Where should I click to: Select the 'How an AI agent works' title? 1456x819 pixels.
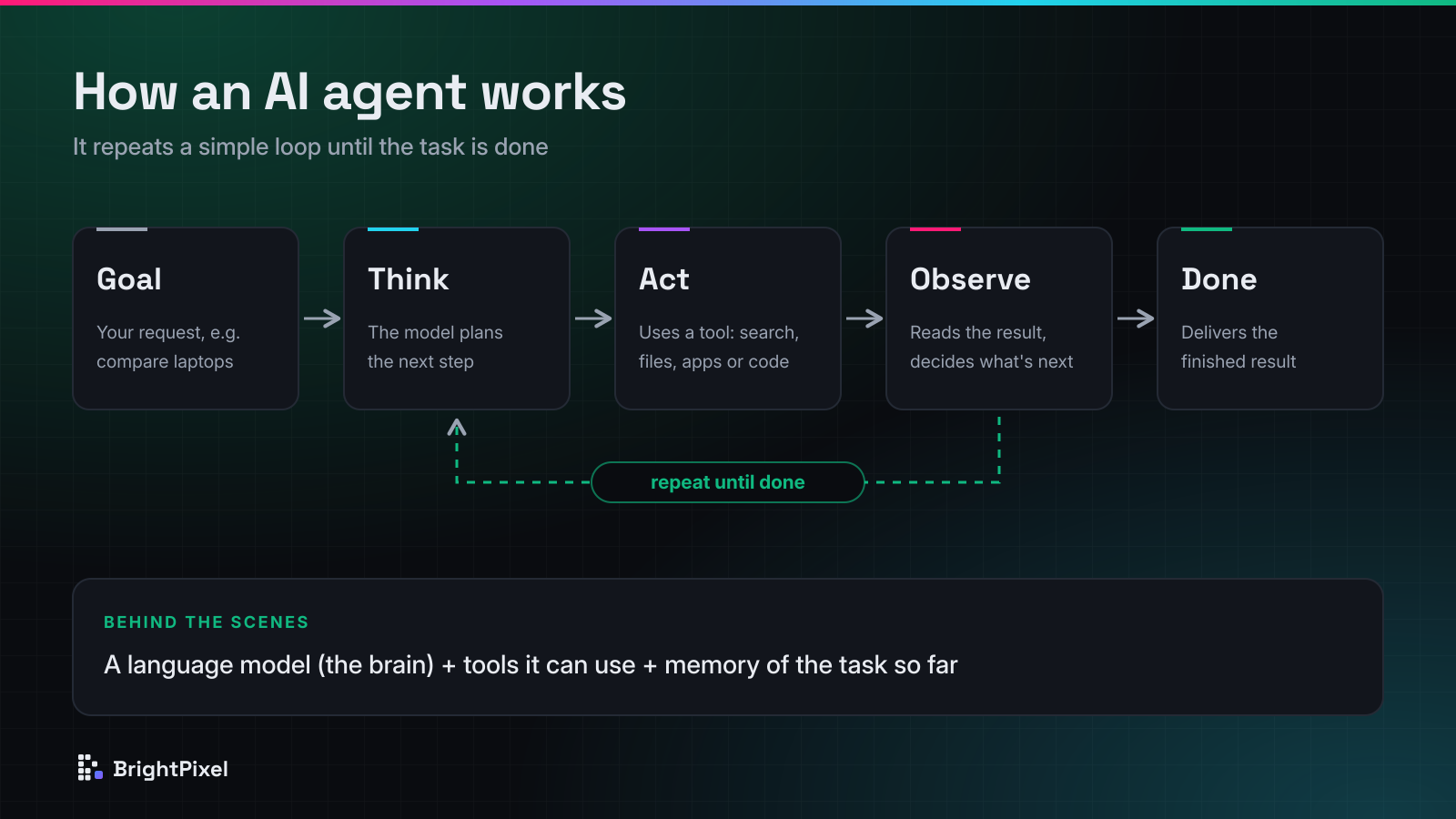click(x=349, y=92)
